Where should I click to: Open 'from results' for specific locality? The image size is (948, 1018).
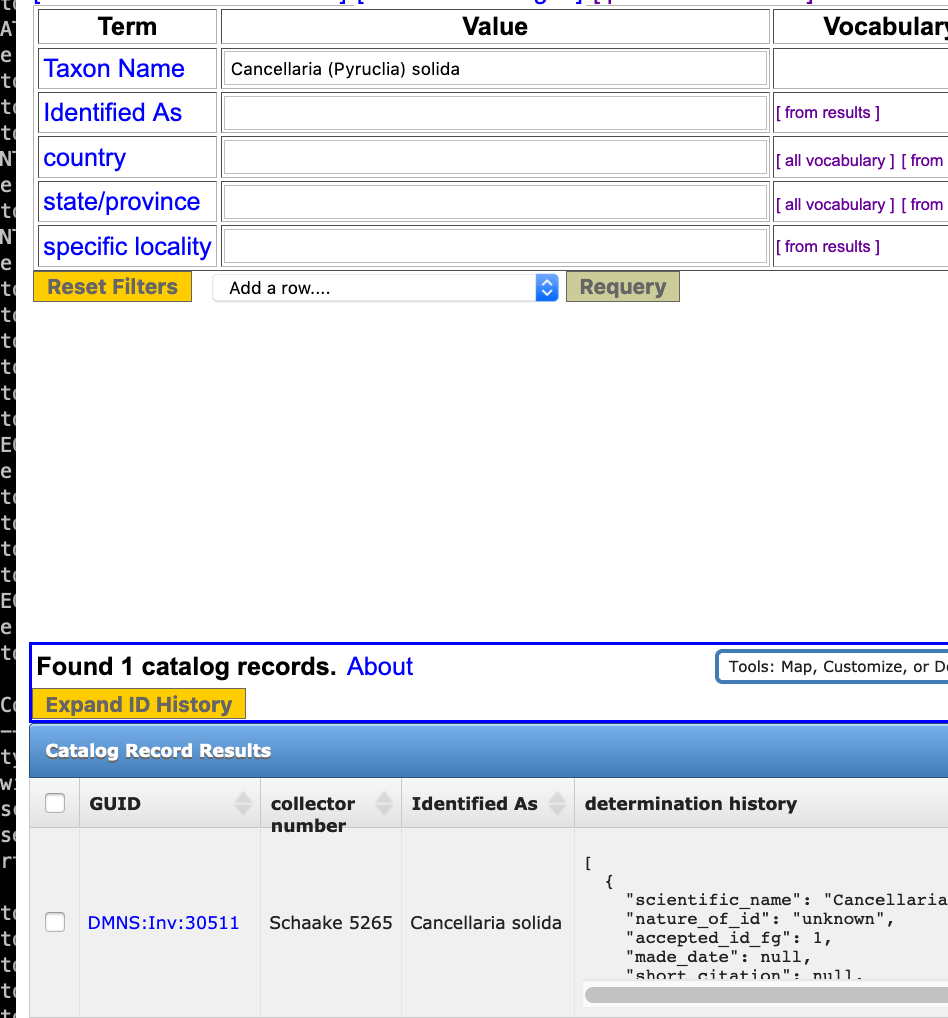pyautogui.click(x=828, y=247)
